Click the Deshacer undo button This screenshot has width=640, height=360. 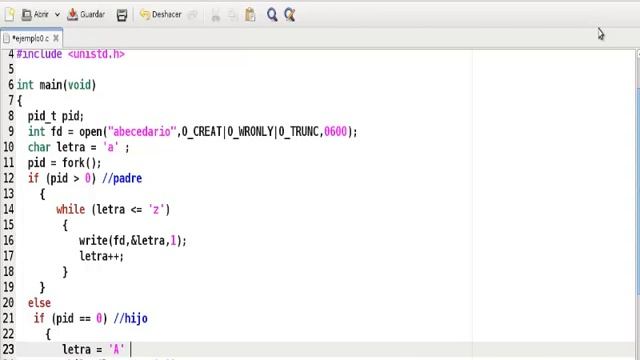point(160,15)
